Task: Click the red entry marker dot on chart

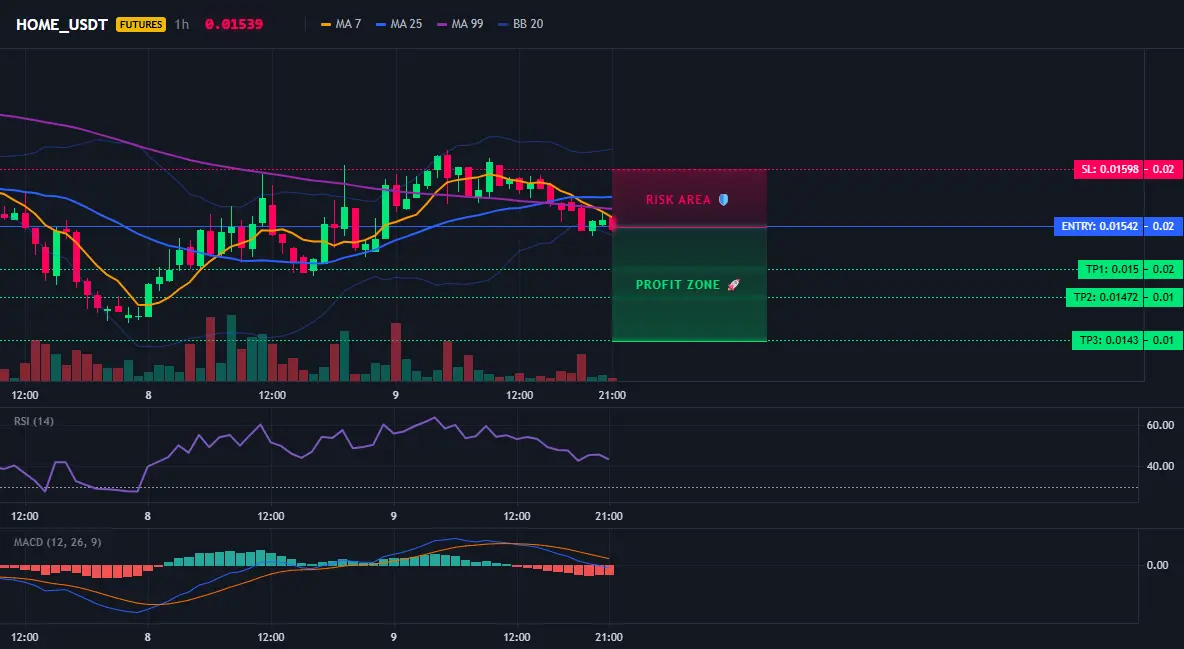Action: (x=612, y=224)
